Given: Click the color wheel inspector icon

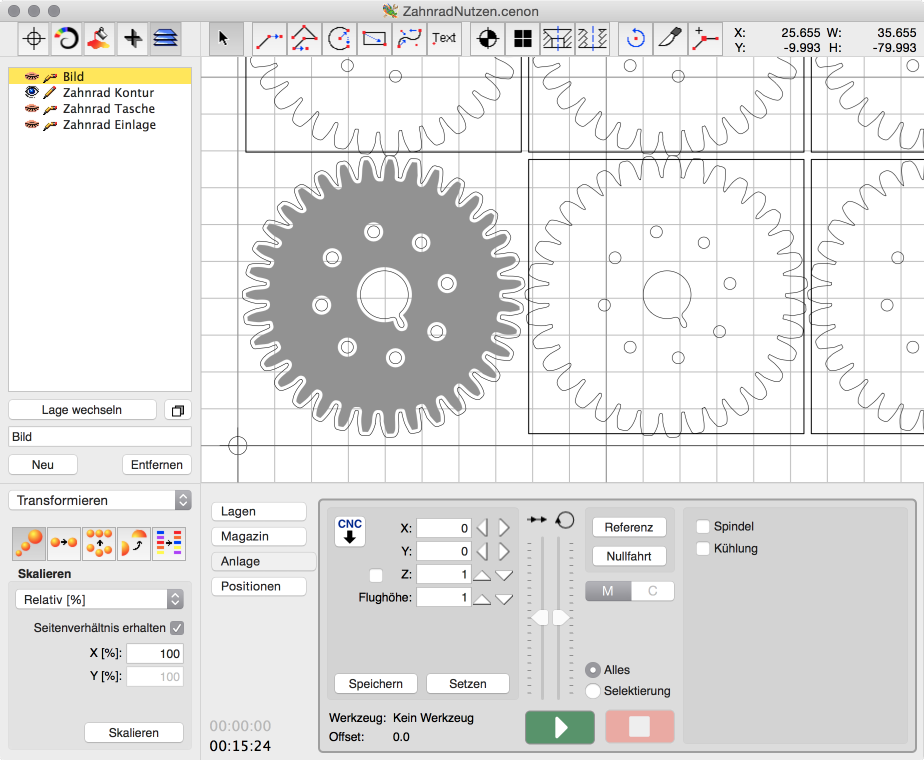Looking at the screenshot, I should pyautogui.click(x=67, y=39).
